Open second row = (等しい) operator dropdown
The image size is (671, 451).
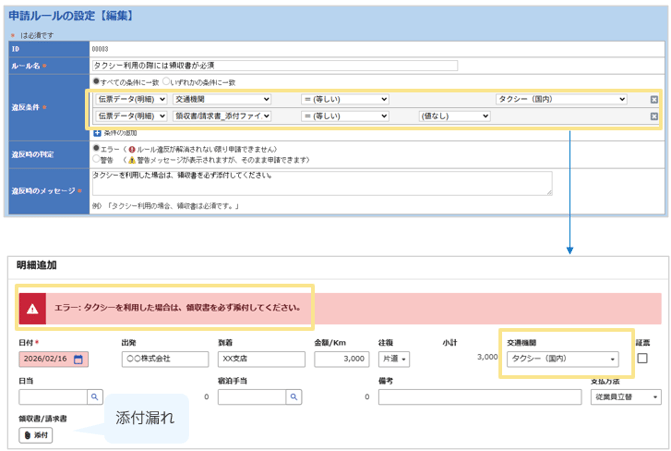pos(345,116)
